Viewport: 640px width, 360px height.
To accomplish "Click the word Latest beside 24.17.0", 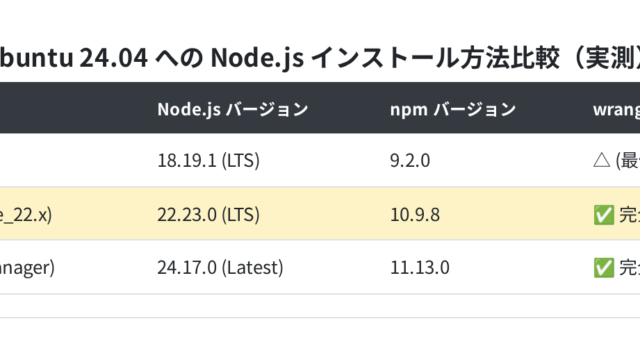I will 252,268.
